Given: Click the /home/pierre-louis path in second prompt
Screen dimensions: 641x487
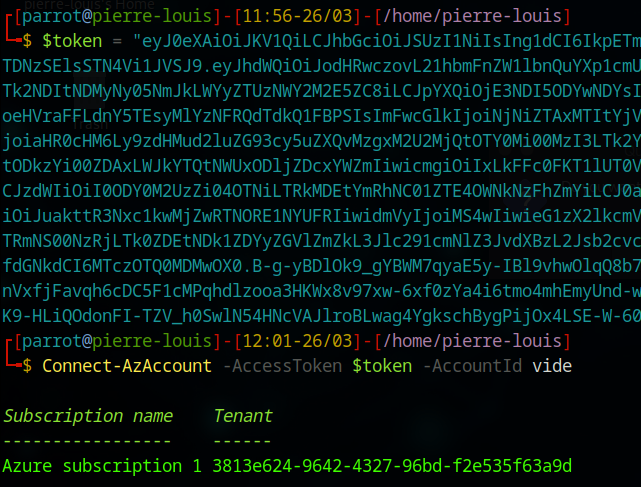Looking at the screenshot, I should pyautogui.click(x=472, y=341).
